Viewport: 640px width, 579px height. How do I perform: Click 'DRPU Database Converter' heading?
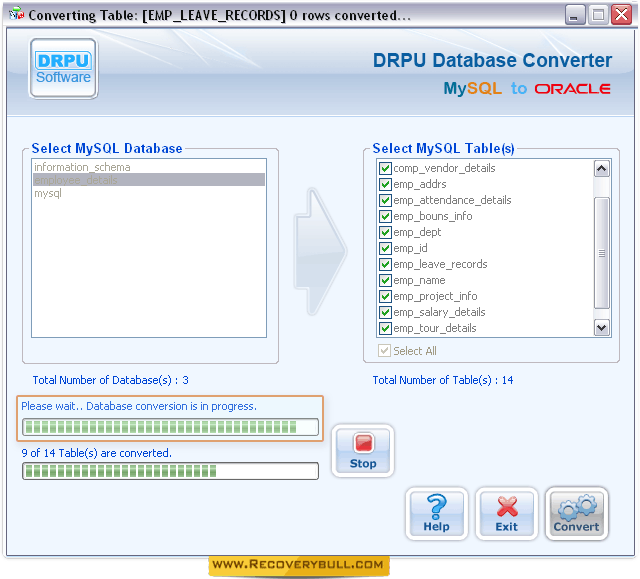492,60
